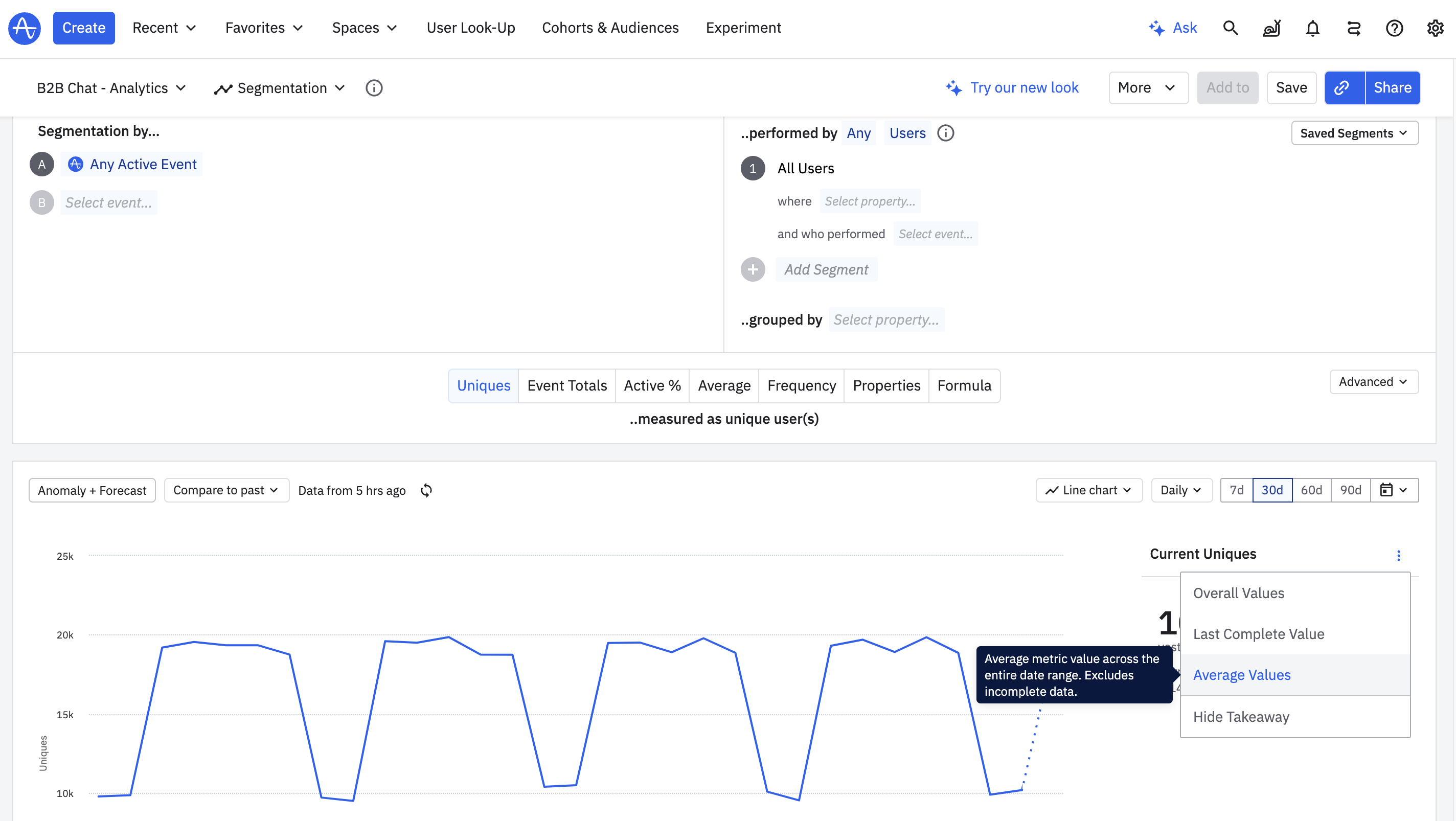
Task: Click the copy link icon button
Action: click(1344, 87)
